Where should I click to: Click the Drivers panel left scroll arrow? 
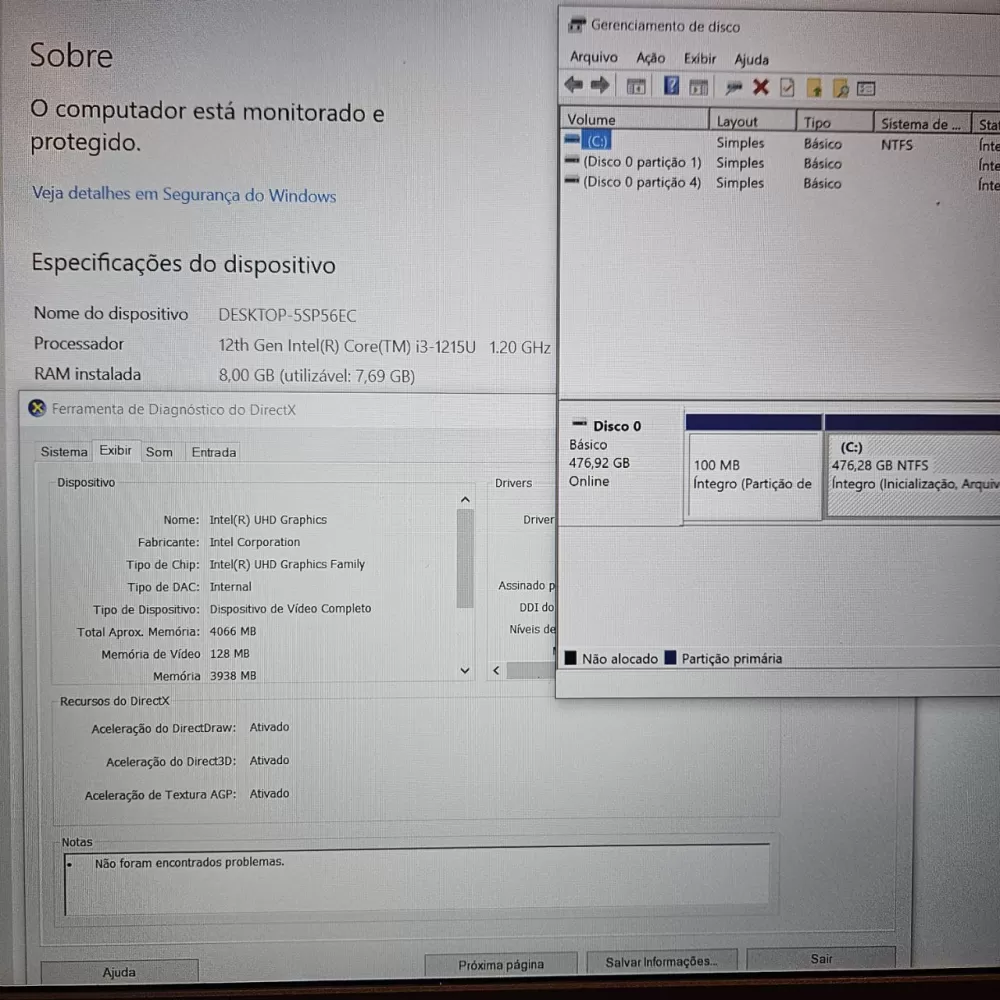click(x=497, y=670)
